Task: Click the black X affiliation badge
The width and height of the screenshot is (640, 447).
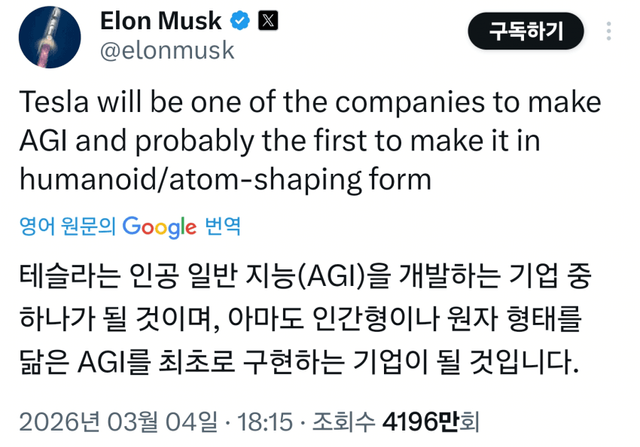Action: click(x=269, y=21)
